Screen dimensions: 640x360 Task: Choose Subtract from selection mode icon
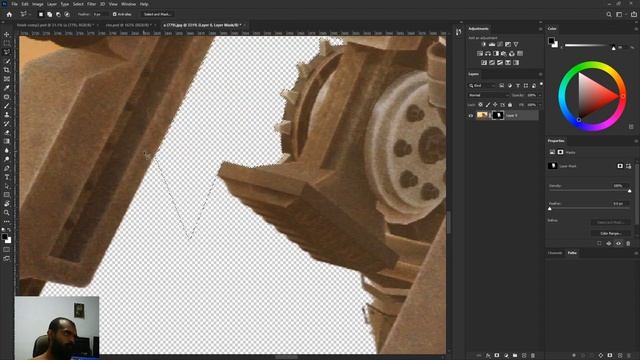tap(58, 14)
